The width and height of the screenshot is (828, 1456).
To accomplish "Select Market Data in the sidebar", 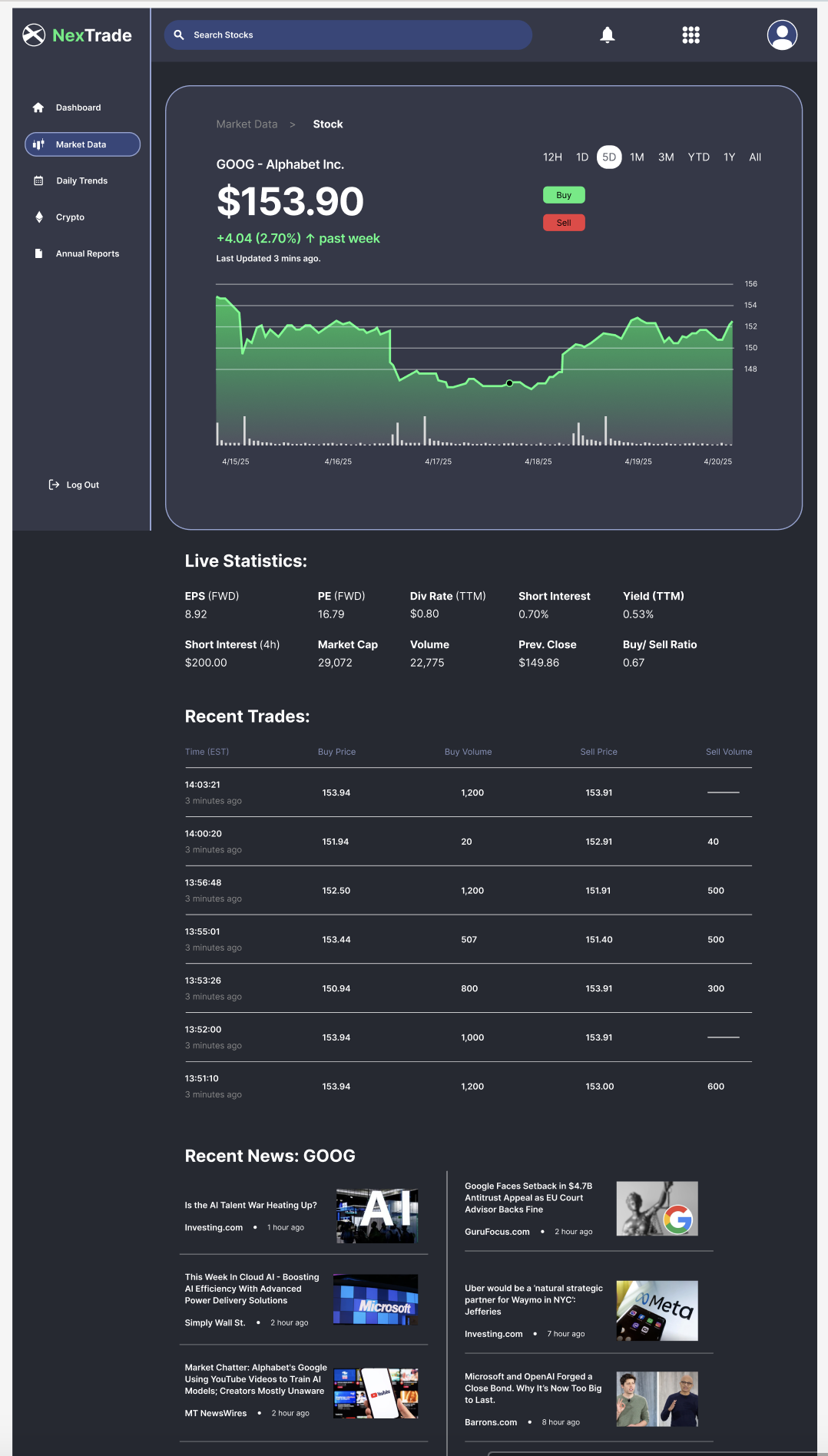I will click(82, 144).
